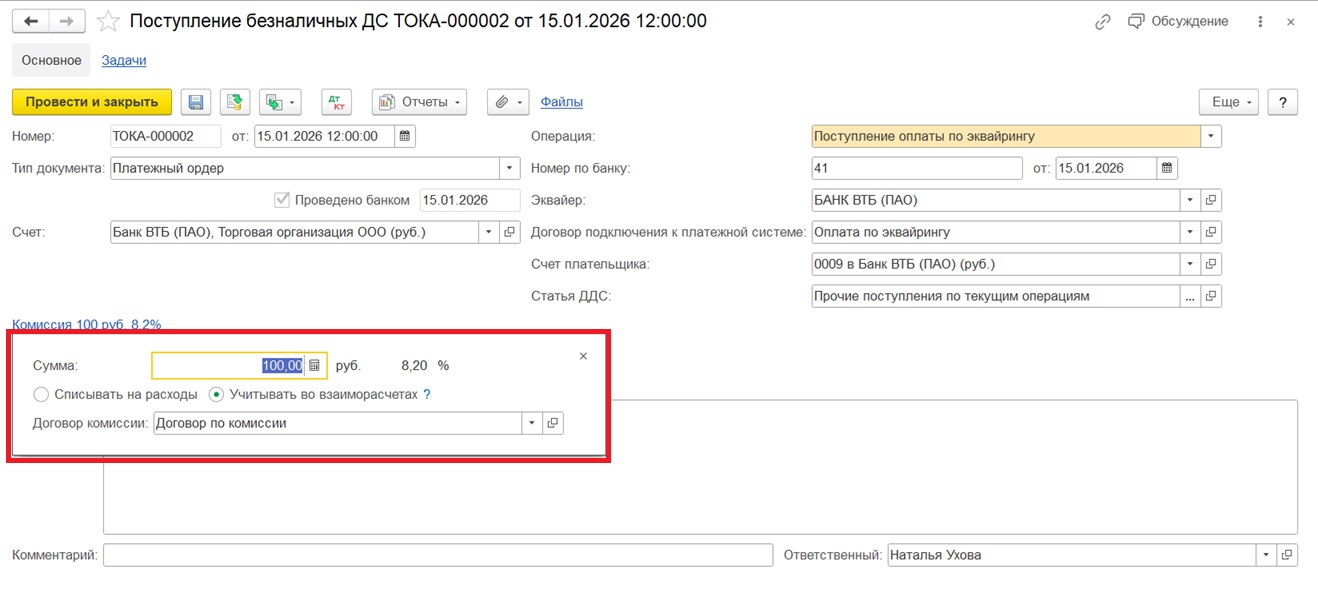
Task: Open the Файлы link
Action: pyautogui.click(x=561, y=102)
